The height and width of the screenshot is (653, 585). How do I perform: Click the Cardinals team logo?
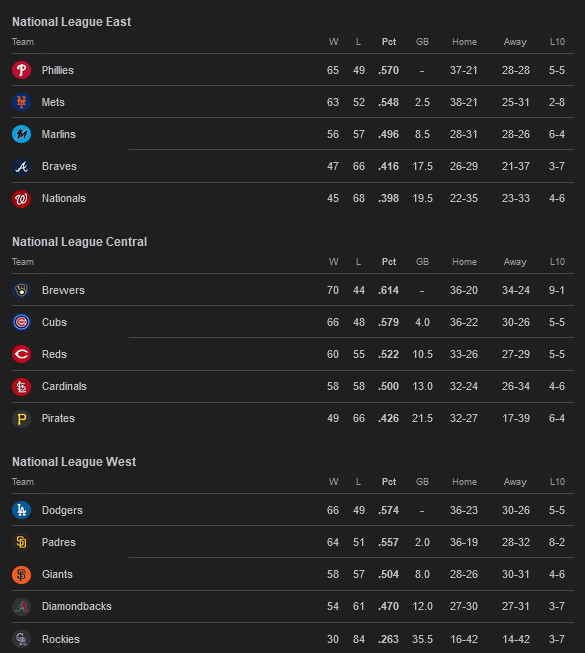pyautogui.click(x=21, y=386)
